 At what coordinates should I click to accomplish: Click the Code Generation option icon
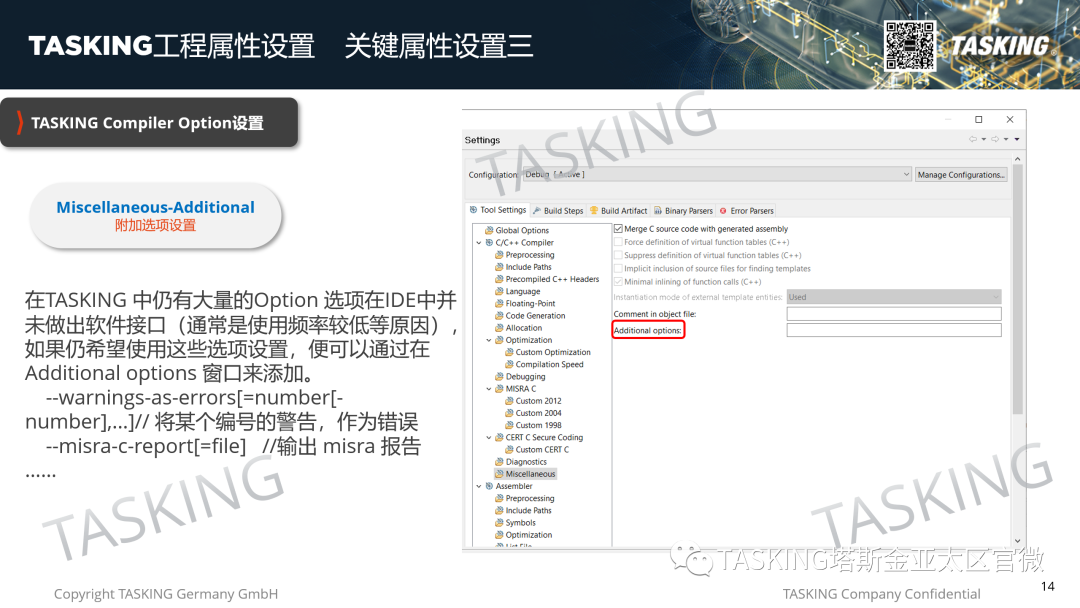[x=499, y=316]
